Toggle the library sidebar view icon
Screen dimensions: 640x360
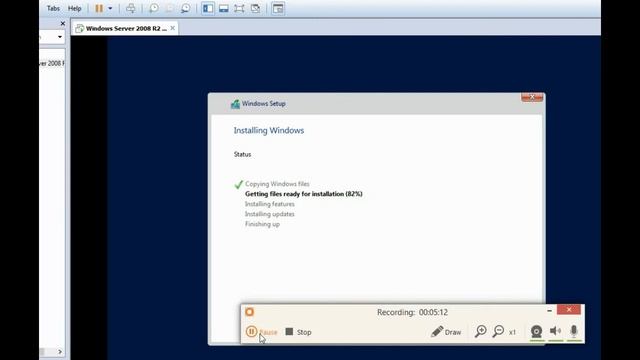(x=208, y=8)
